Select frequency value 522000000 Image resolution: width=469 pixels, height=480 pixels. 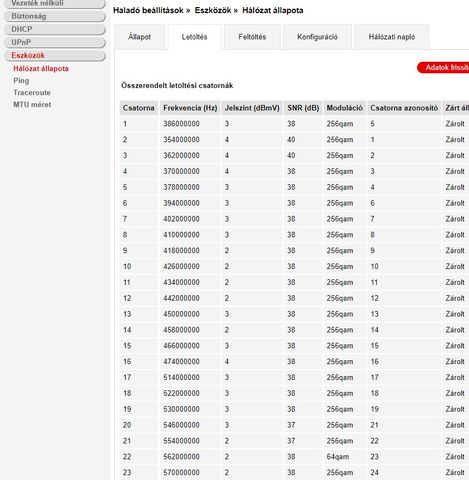(x=181, y=393)
